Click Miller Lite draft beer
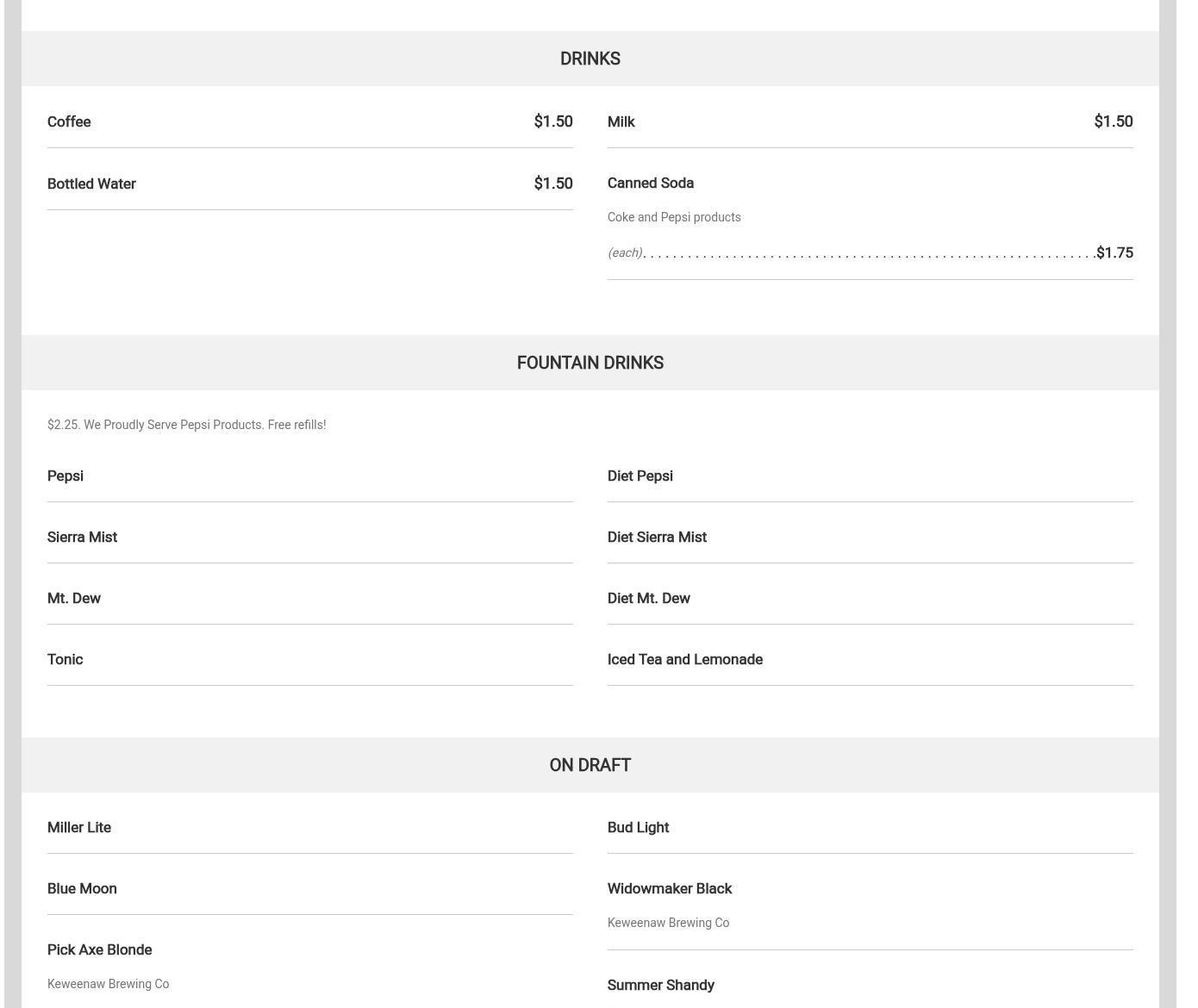 click(x=79, y=827)
